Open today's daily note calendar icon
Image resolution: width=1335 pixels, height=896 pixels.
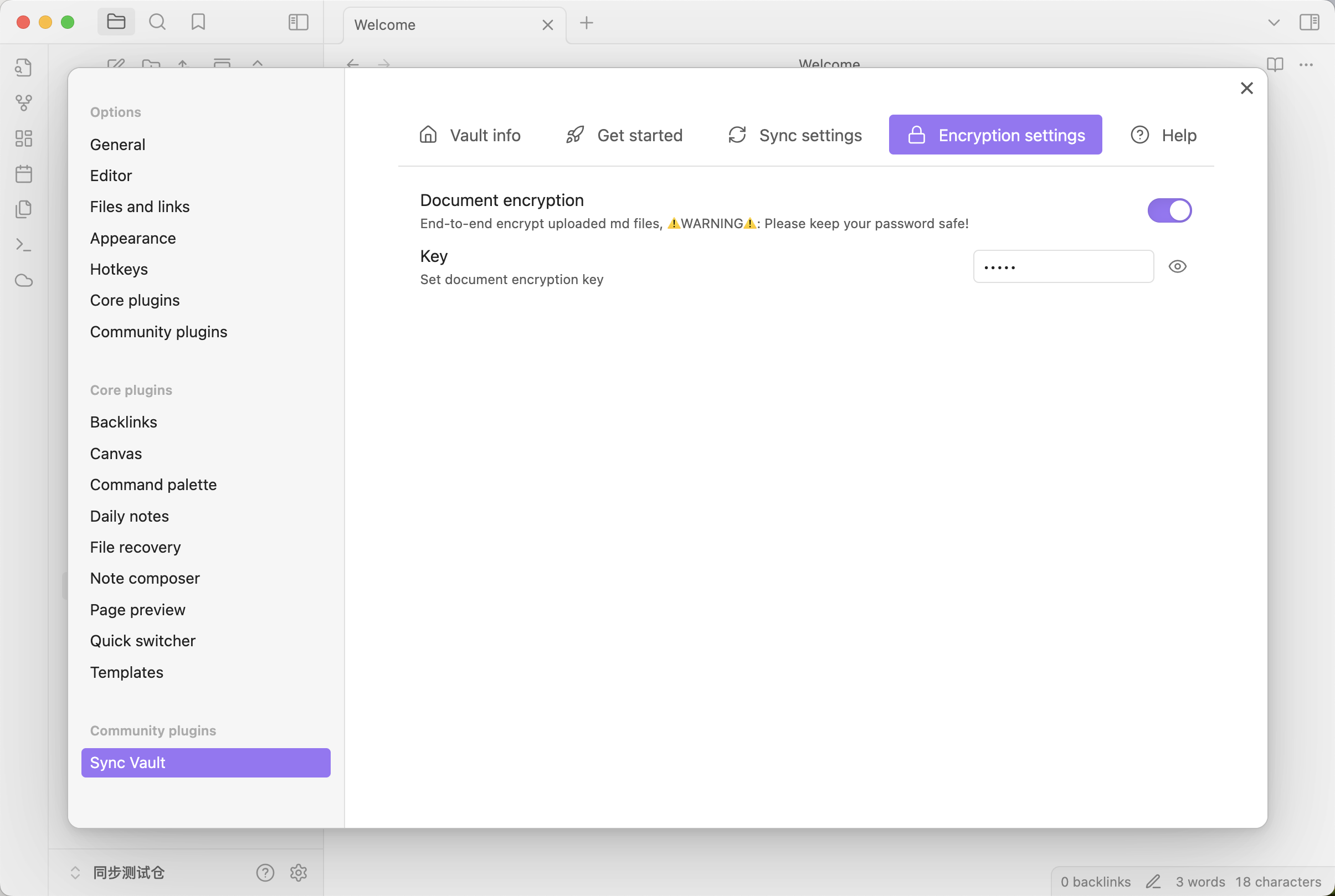tap(23, 174)
